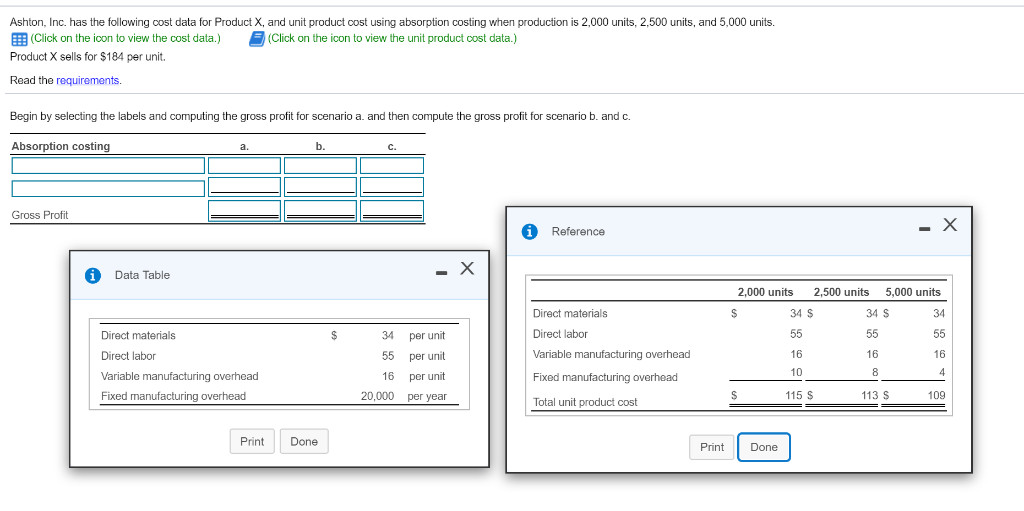Click first row input for scenario a.
The height and width of the screenshot is (511, 1024).
coord(244,165)
